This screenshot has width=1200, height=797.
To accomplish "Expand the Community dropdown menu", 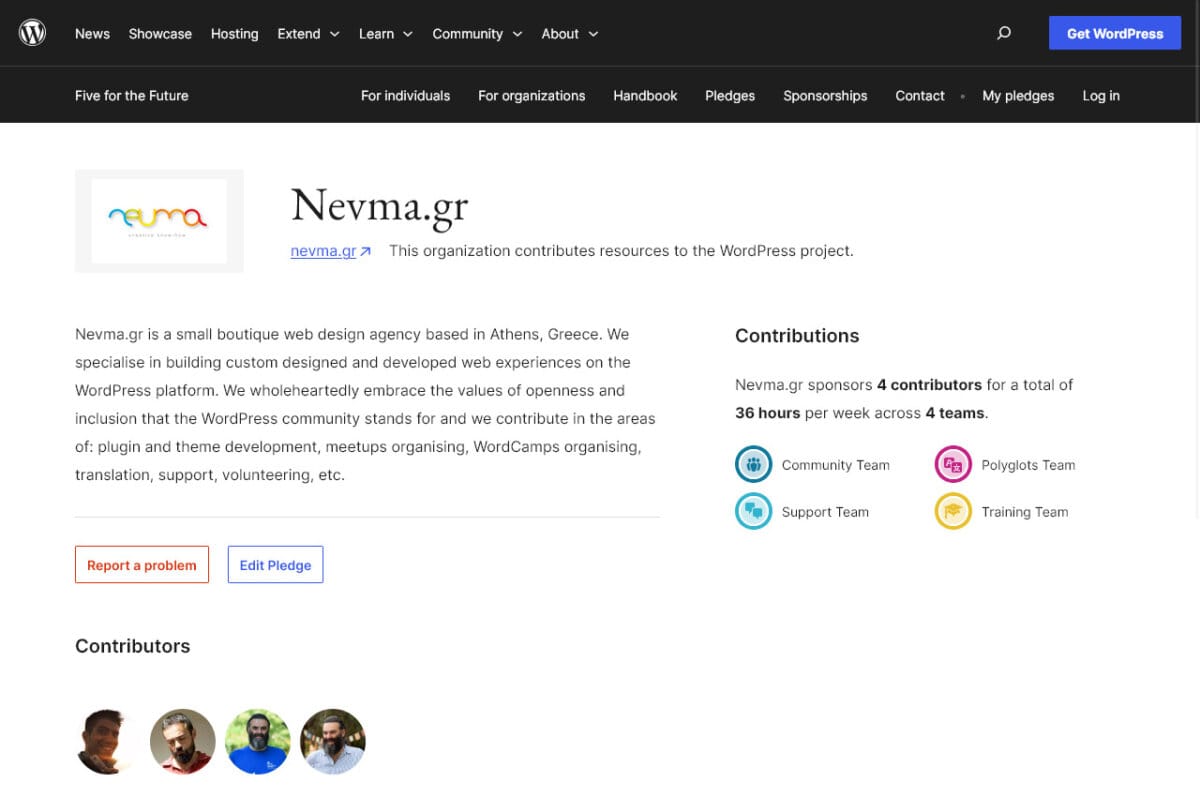I will (477, 33).
